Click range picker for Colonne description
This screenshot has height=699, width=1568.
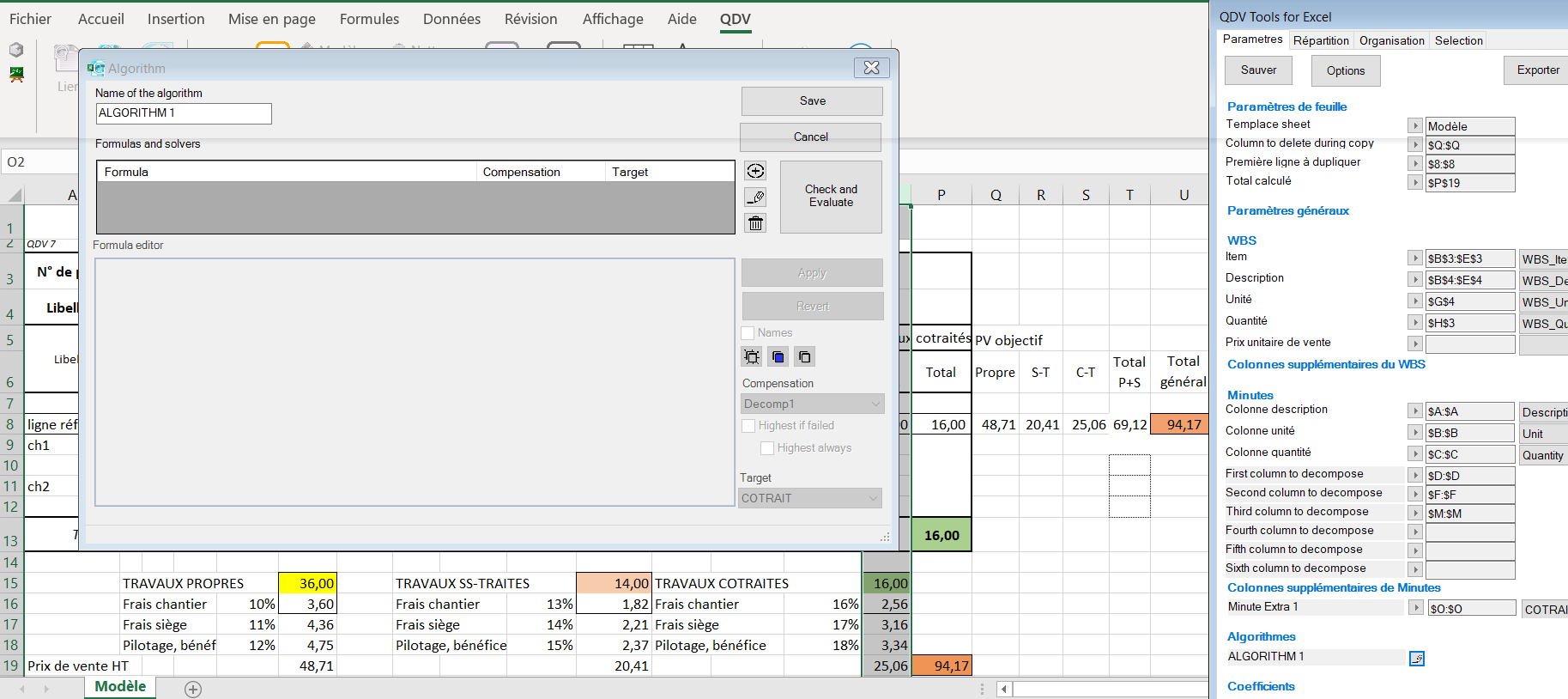(1415, 411)
